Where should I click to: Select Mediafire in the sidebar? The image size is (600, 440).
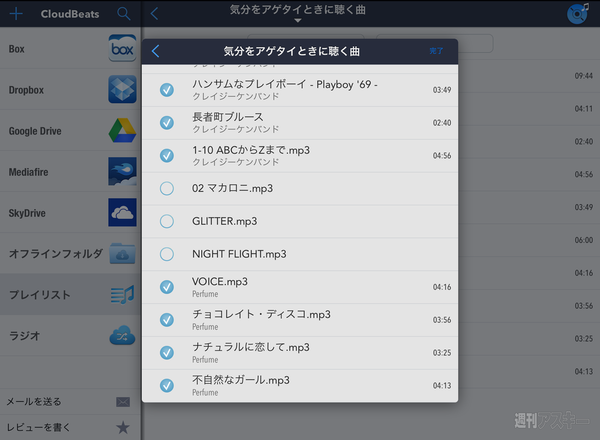[x=70, y=171]
